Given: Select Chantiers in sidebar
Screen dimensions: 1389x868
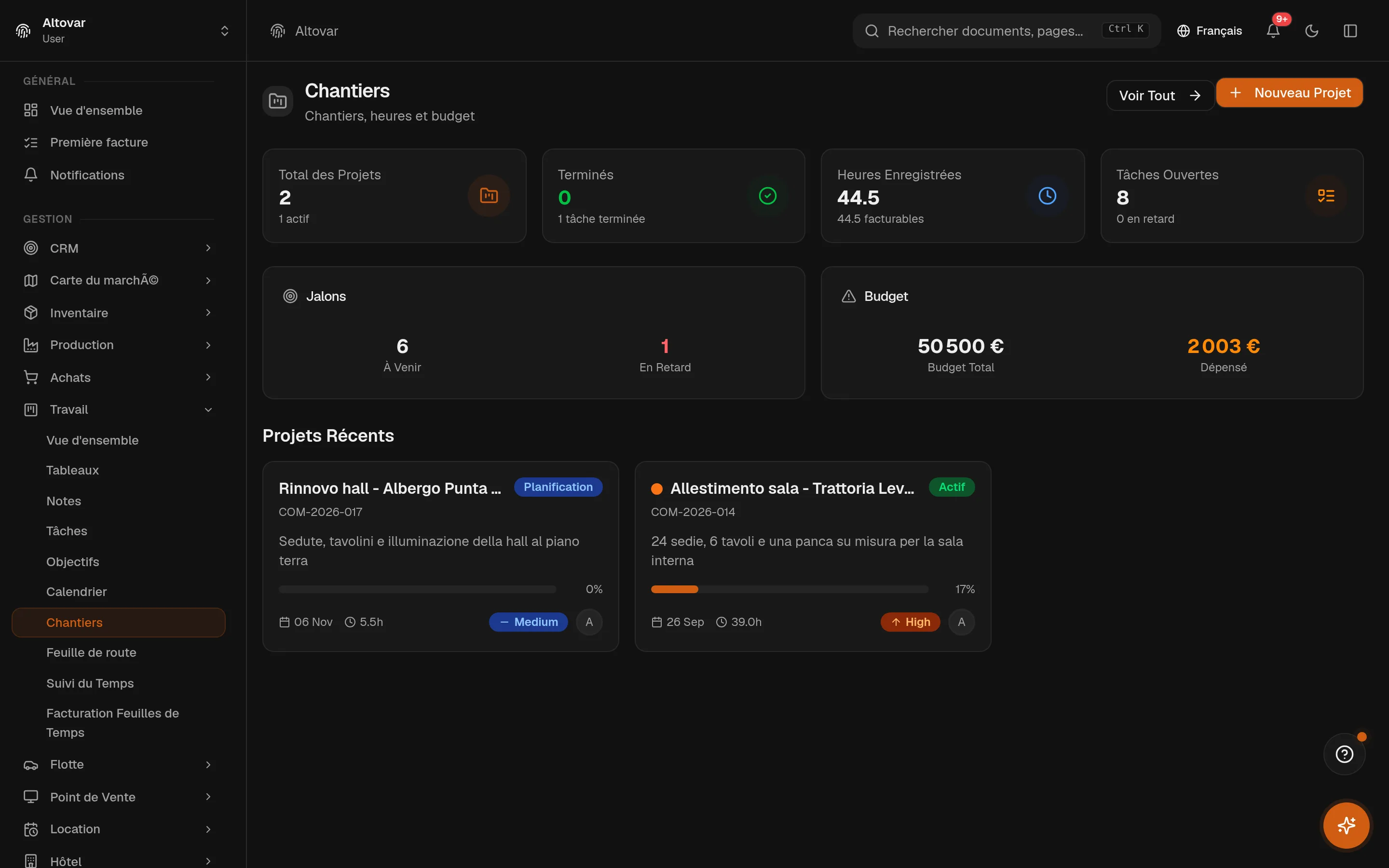Looking at the screenshot, I should (118, 622).
